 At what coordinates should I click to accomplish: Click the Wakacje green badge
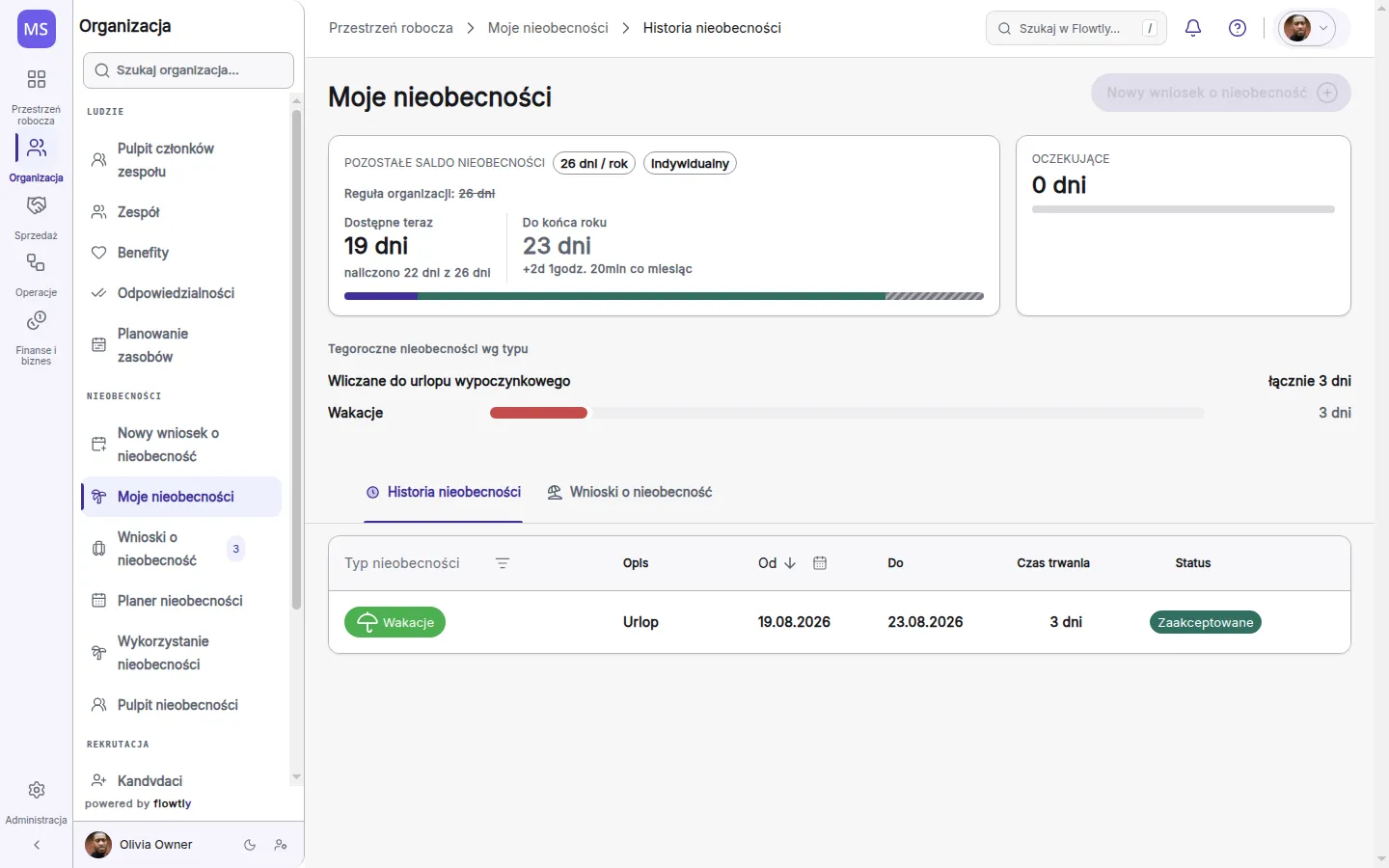pos(395,622)
